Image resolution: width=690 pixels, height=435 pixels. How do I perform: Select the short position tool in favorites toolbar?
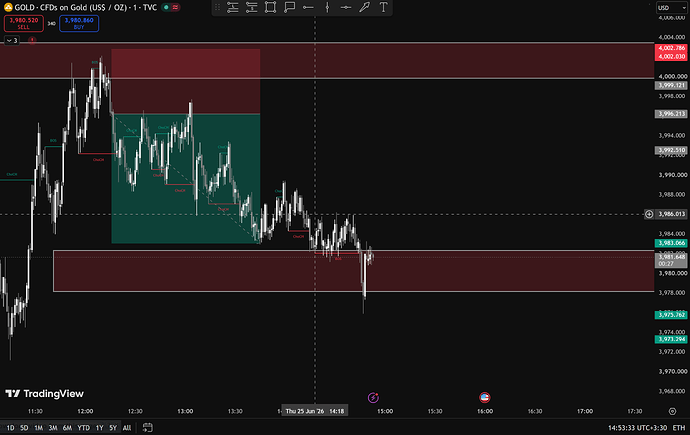pyautogui.click(x=252, y=7)
